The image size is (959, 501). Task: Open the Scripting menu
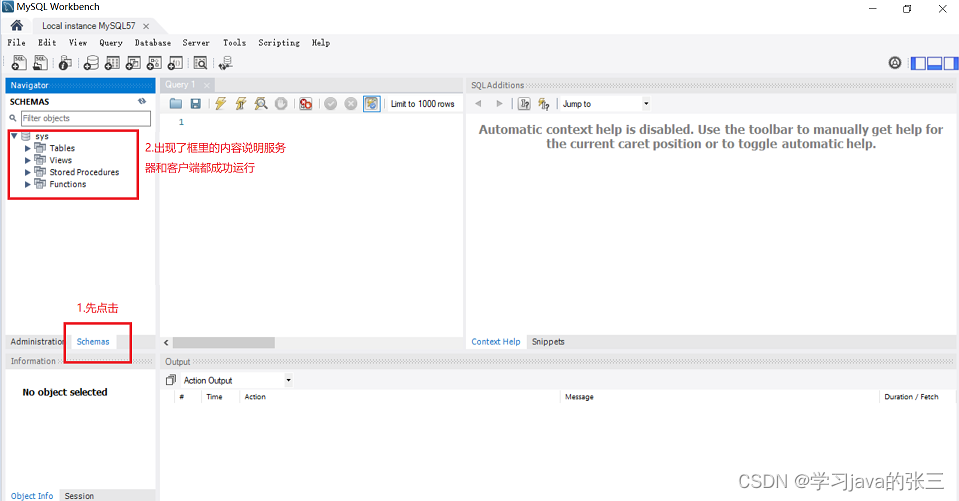pos(279,43)
